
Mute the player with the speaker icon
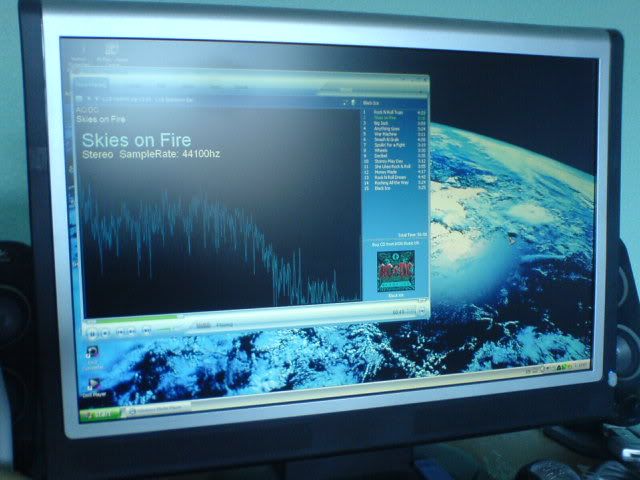pyautogui.click(x=147, y=331)
